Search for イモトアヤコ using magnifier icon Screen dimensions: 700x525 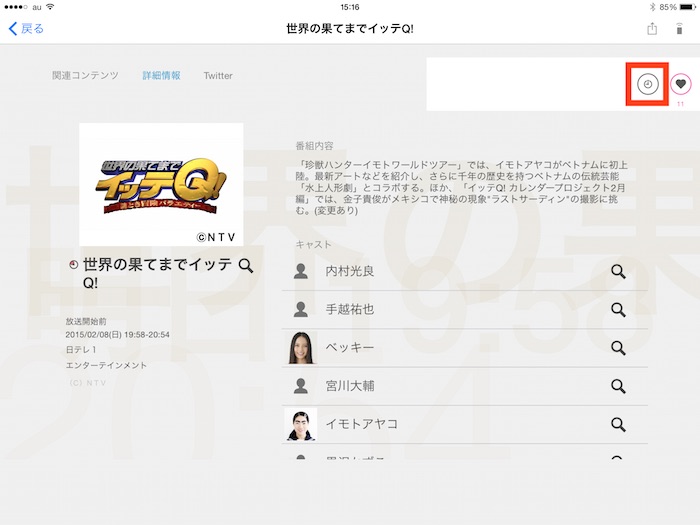coord(618,424)
